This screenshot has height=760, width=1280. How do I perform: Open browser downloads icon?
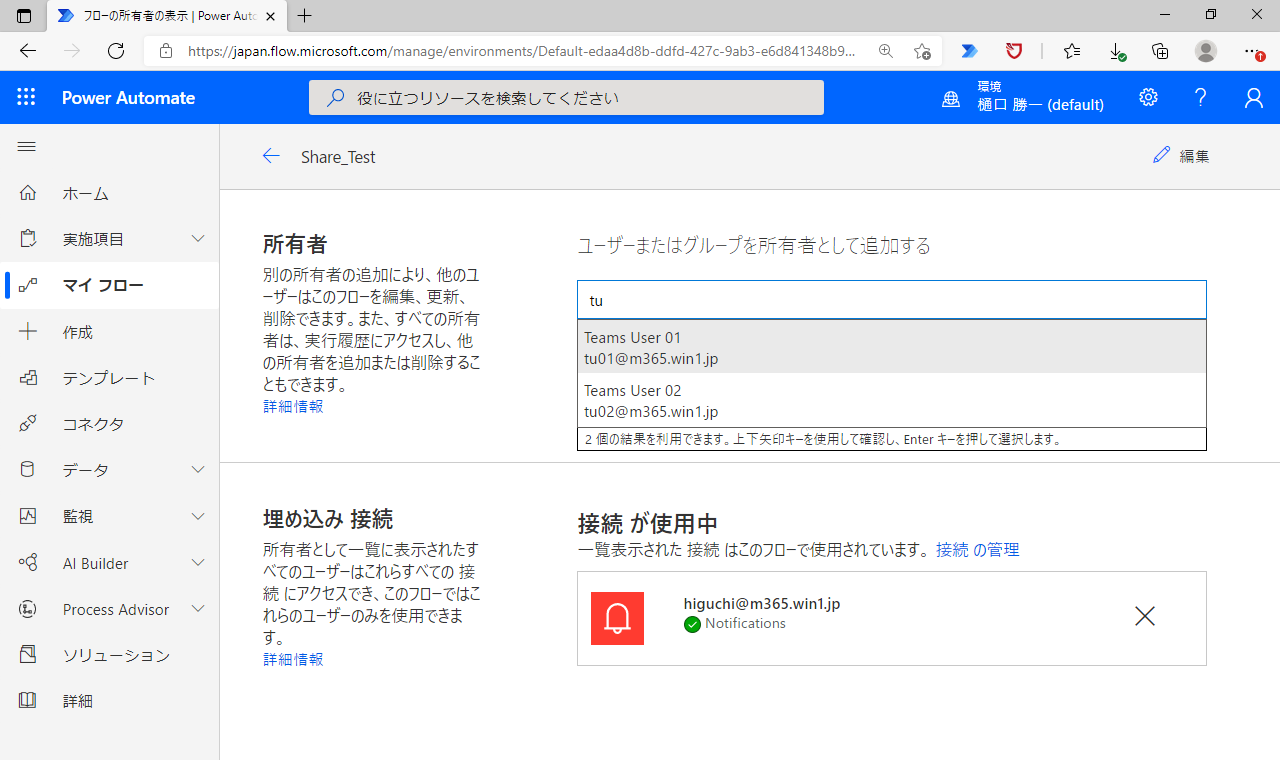1117,51
